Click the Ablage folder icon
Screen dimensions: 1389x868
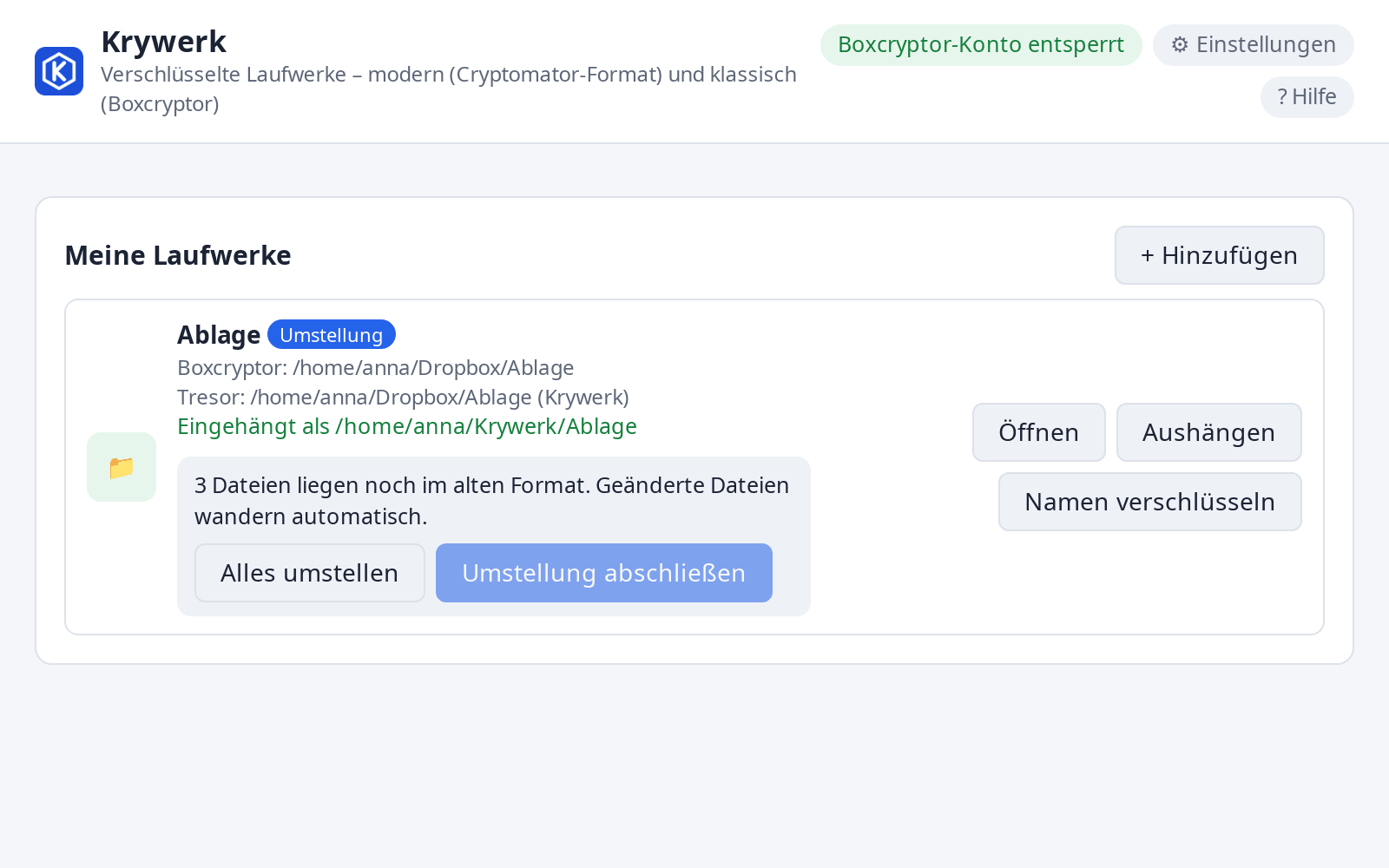122,467
